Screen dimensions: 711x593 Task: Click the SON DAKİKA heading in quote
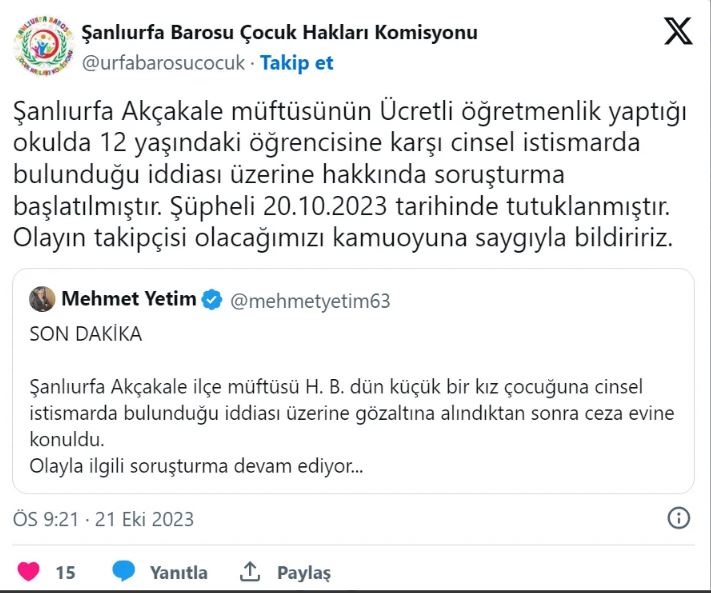pyautogui.click(x=86, y=335)
